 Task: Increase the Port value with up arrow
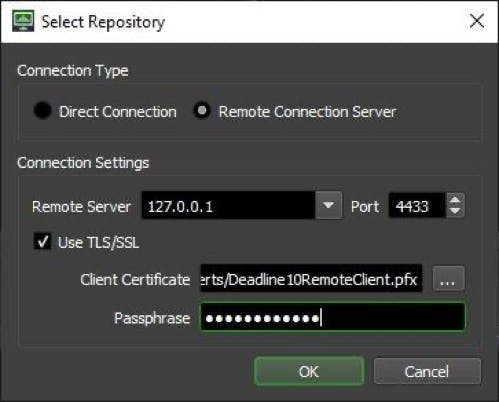[x=455, y=200]
